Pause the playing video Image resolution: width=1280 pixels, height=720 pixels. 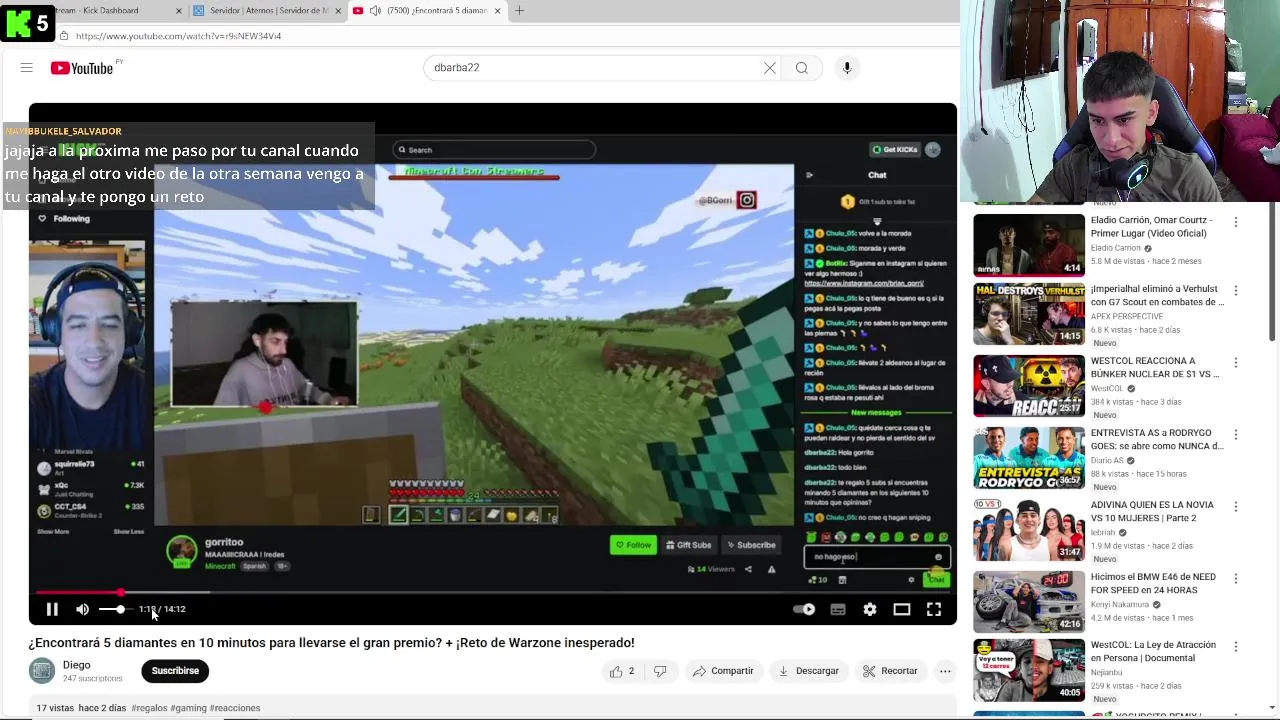click(x=52, y=609)
